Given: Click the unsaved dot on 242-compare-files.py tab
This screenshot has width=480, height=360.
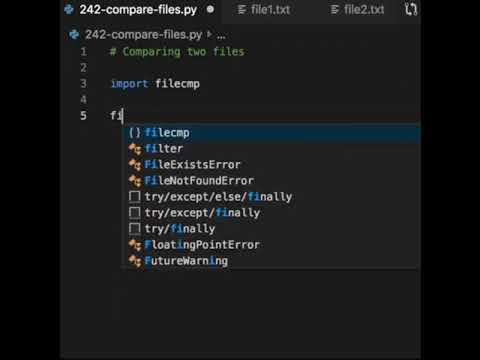Looking at the screenshot, I should [210, 9].
